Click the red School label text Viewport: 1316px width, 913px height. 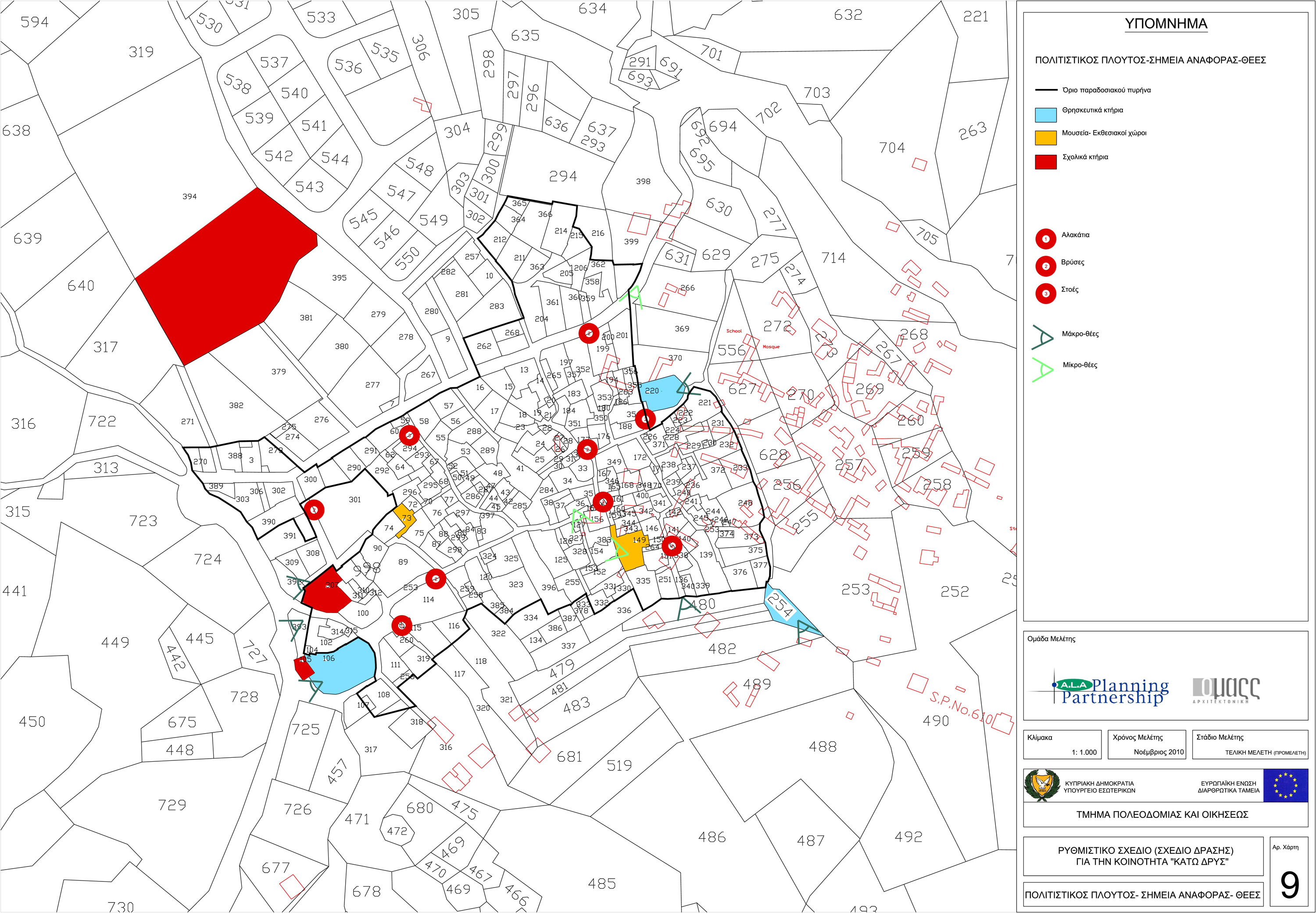733,331
